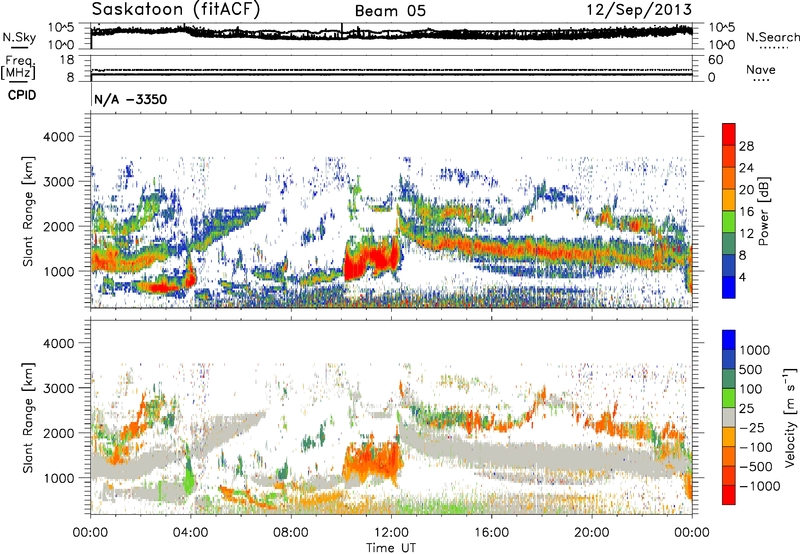Click the 24 tick on Power colorbar
This screenshot has height=554, width=800.
click(746, 168)
